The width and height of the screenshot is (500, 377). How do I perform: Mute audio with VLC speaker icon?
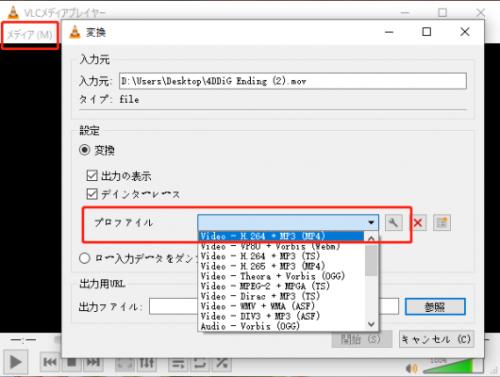pos(412,368)
